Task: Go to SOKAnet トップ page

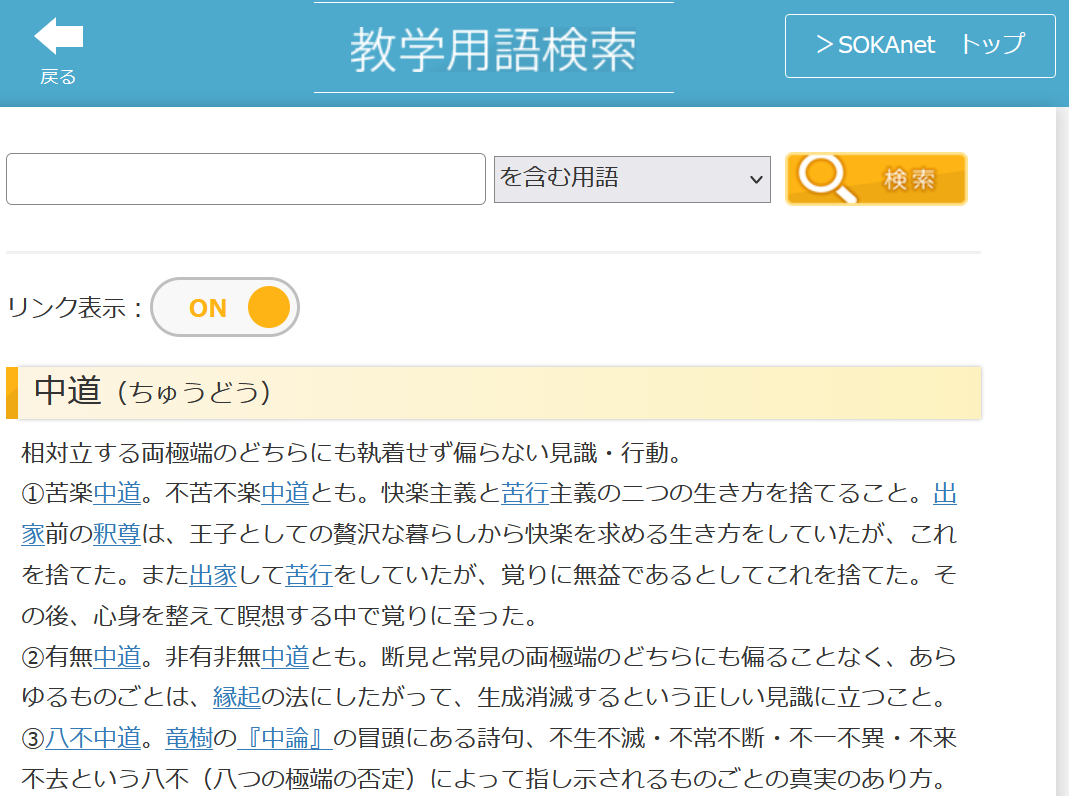Action: pos(919,46)
